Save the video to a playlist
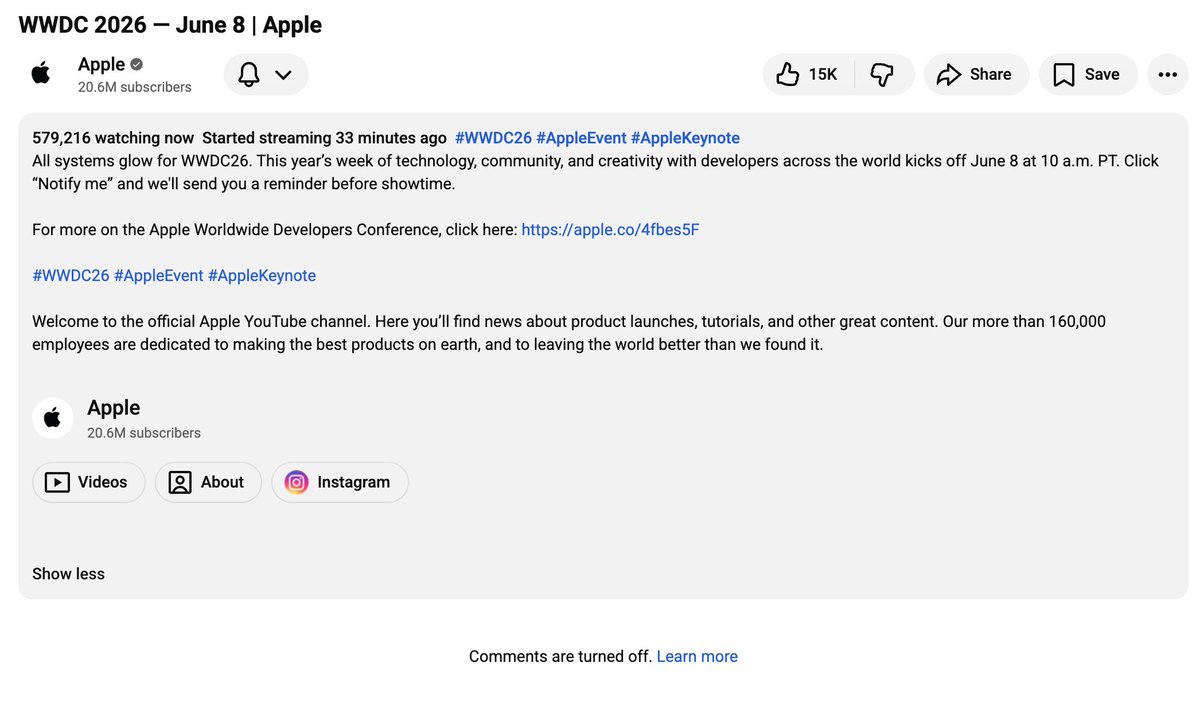The width and height of the screenshot is (1200, 725). (1088, 75)
